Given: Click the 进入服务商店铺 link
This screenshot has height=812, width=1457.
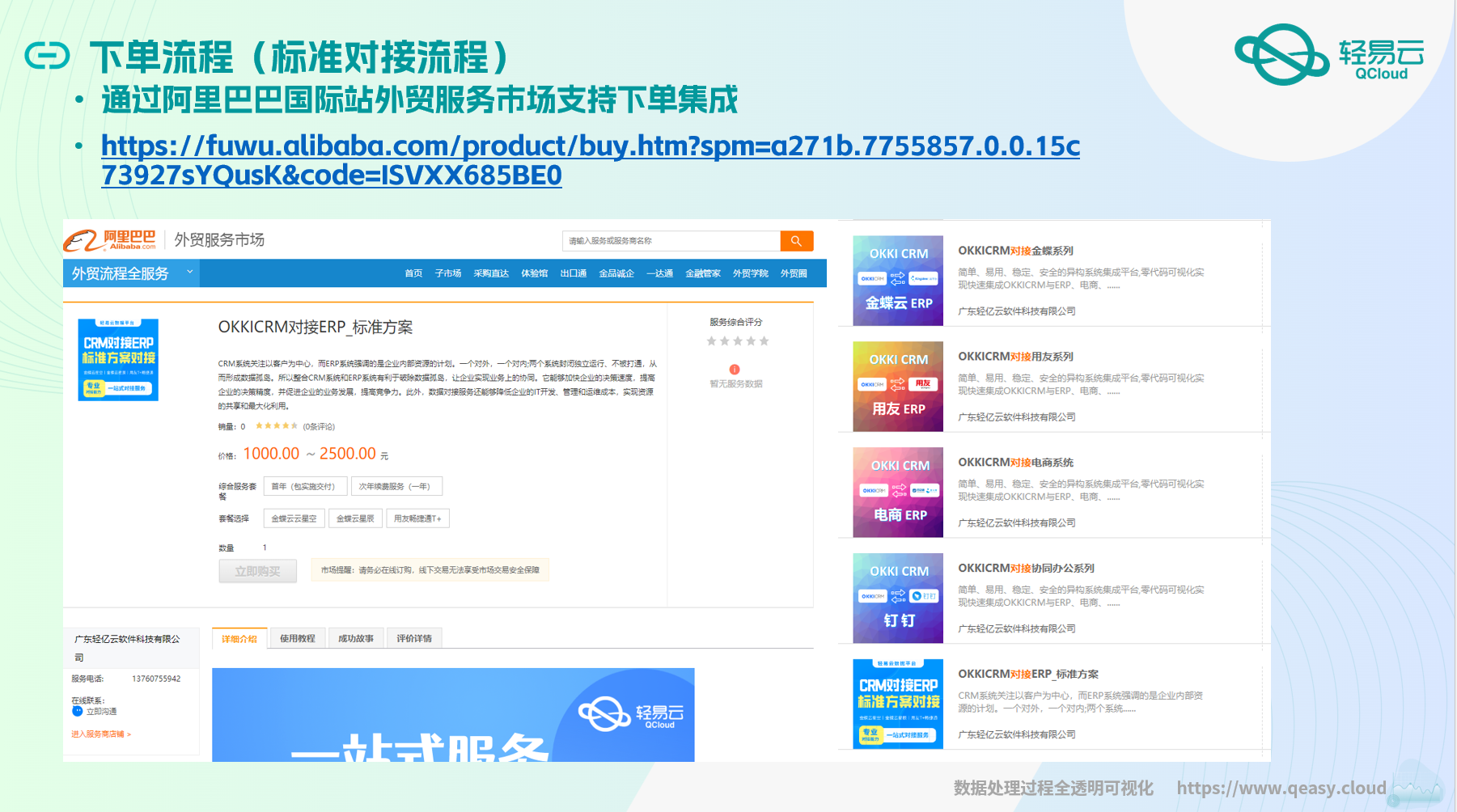Looking at the screenshot, I should click(101, 734).
